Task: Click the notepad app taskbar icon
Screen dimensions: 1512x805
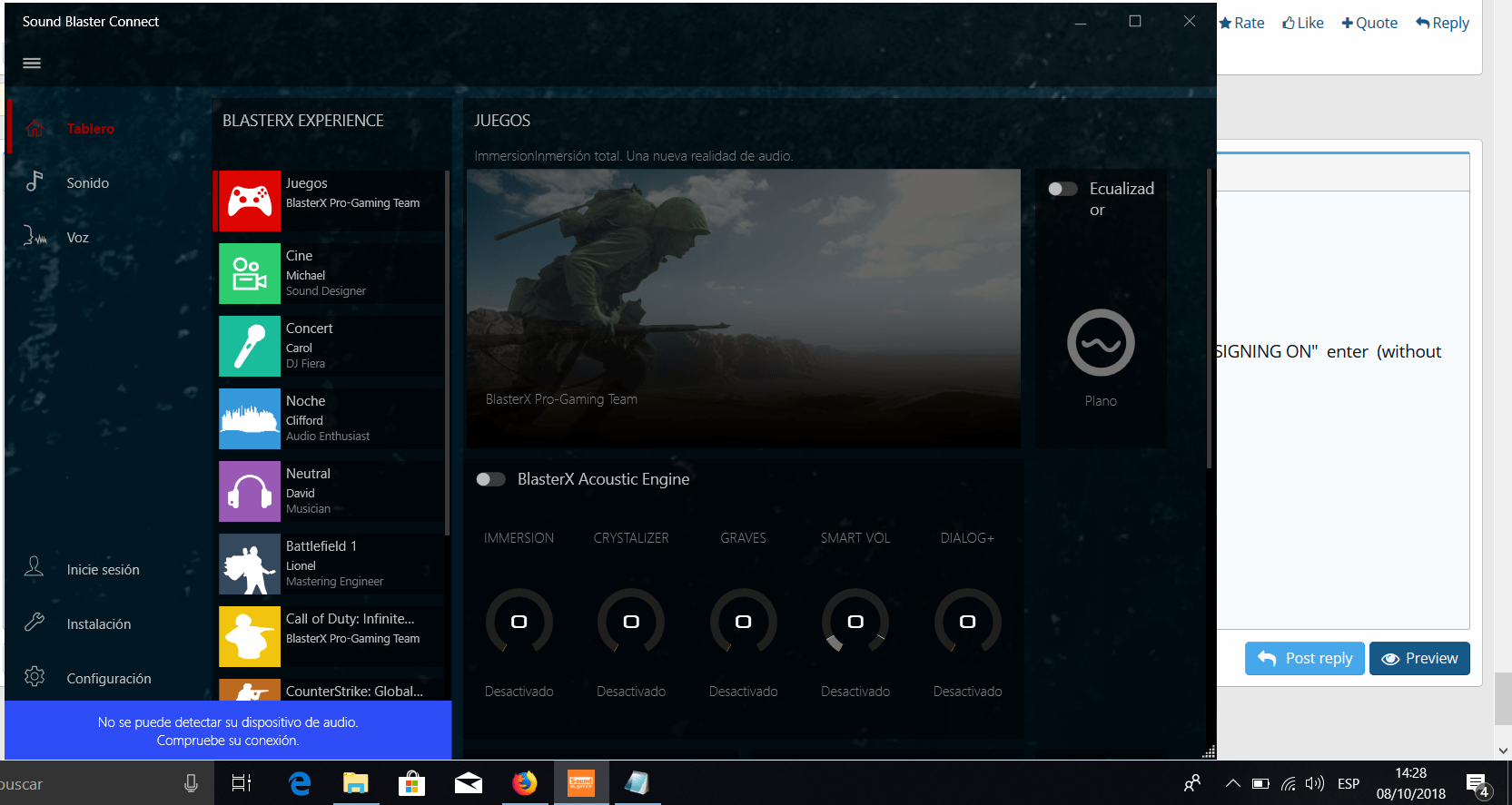Action: (637, 782)
